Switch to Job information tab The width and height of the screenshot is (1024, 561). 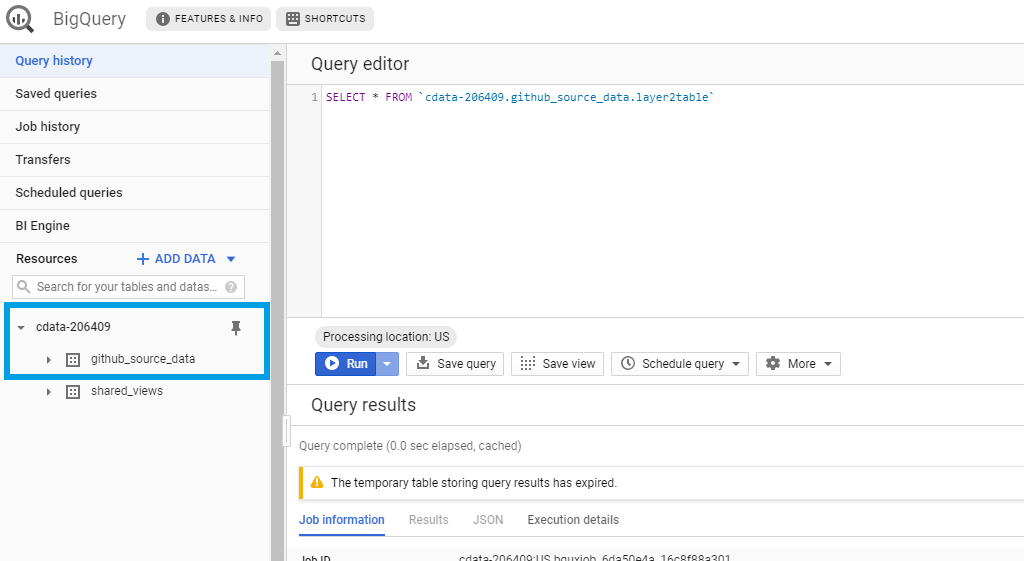[x=342, y=520]
